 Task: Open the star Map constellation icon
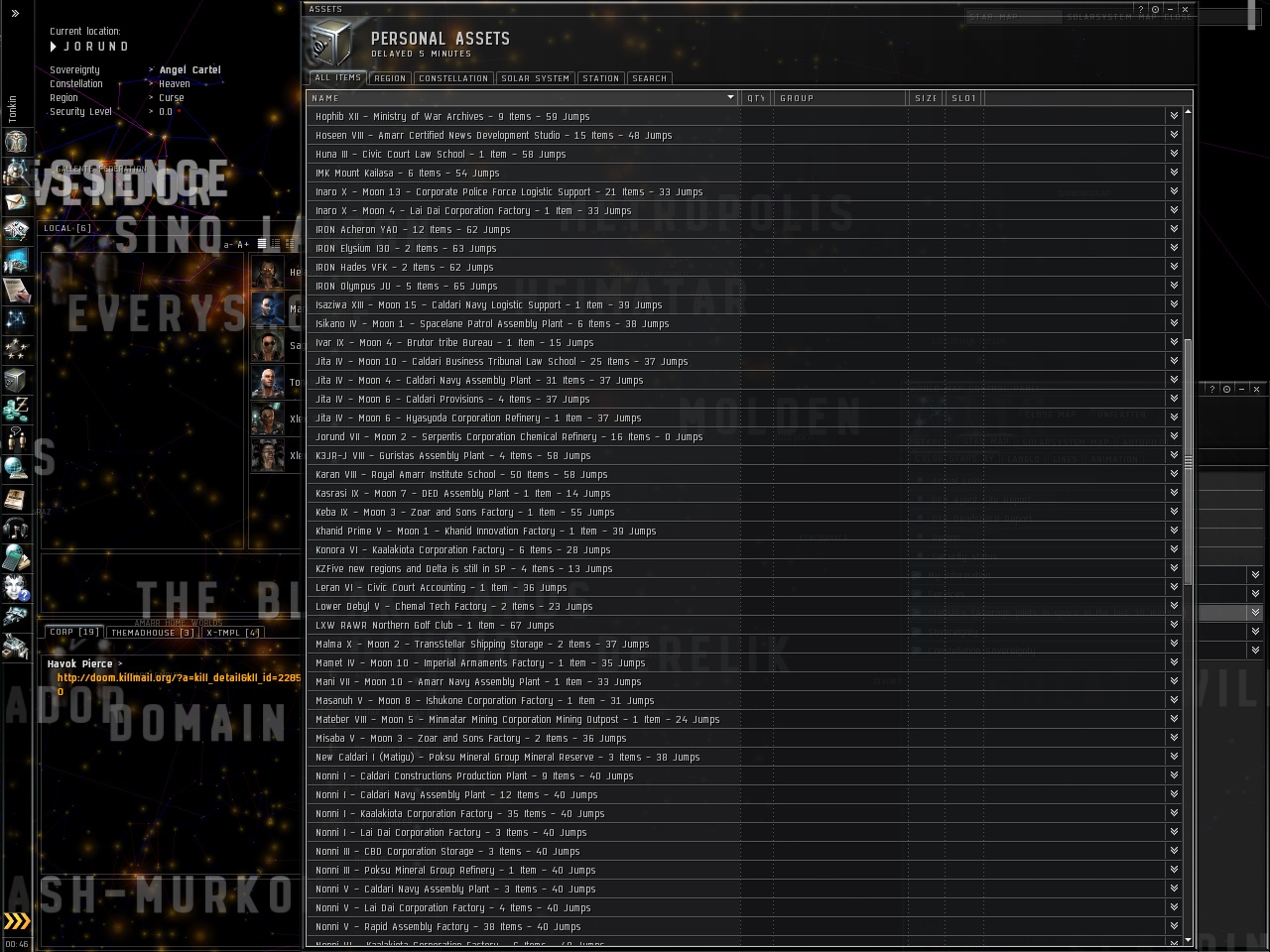coord(16,320)
